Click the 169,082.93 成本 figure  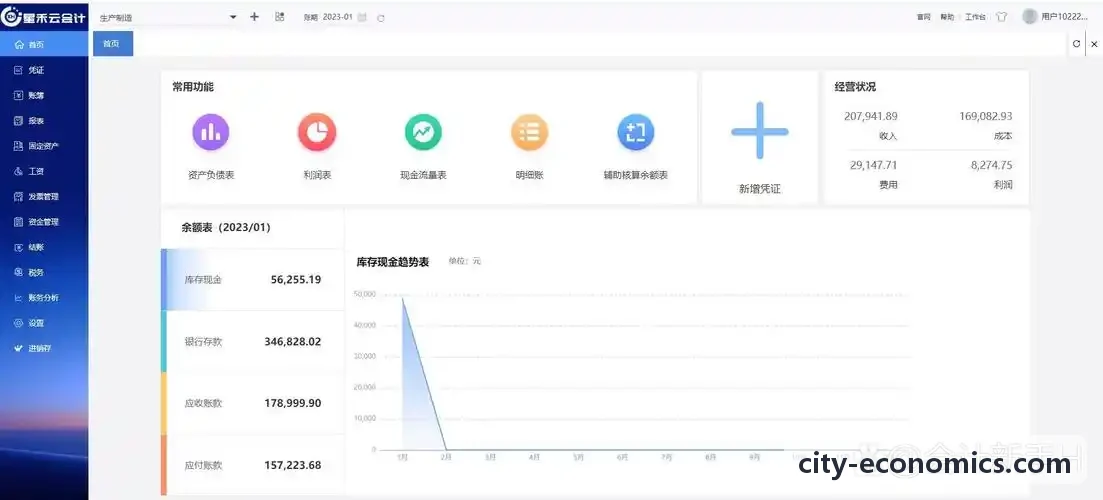click(x=986, y=117)
